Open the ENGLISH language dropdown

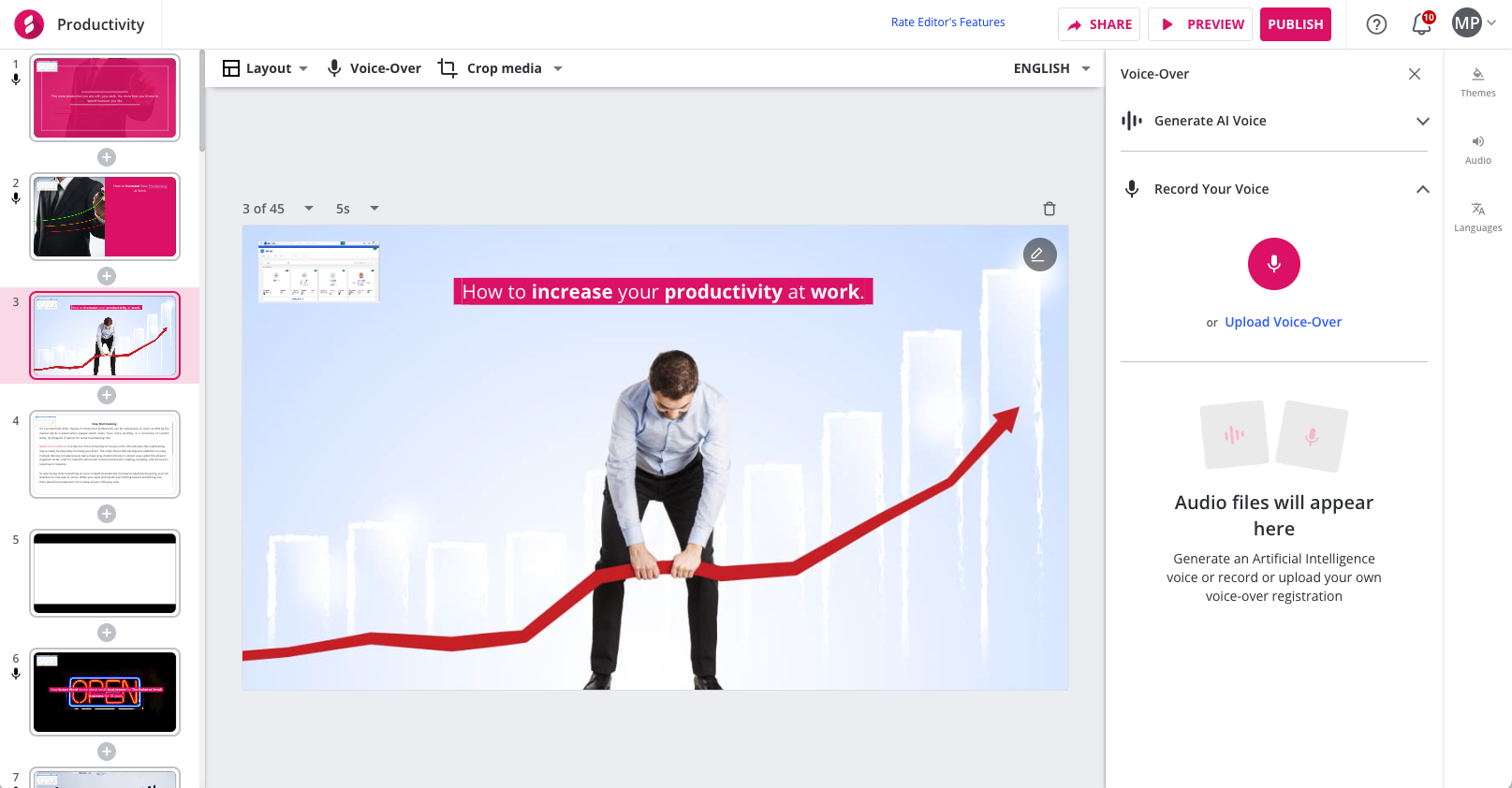coord(1052,68)
